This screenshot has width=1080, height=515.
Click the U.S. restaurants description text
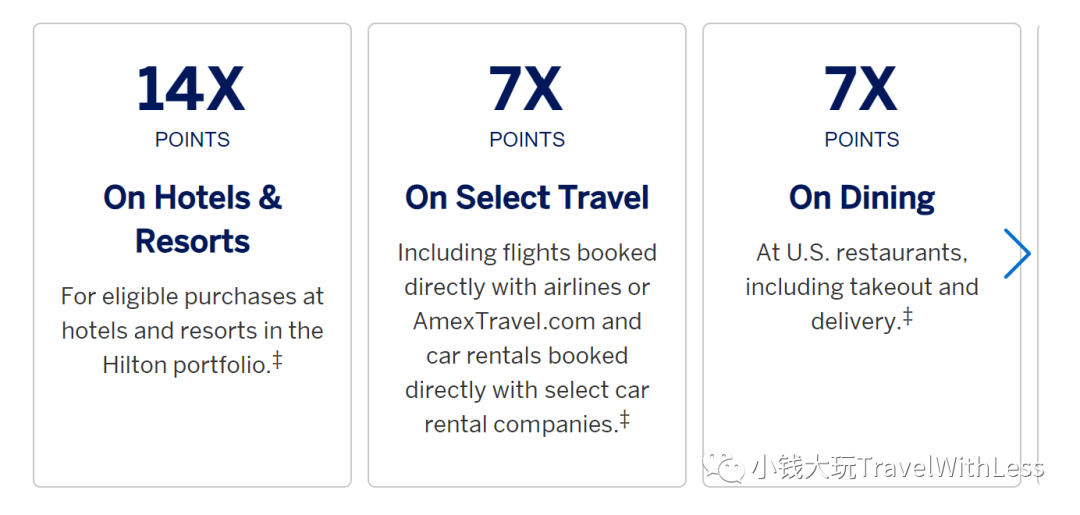pyautogui.click(x=862, y=287)
